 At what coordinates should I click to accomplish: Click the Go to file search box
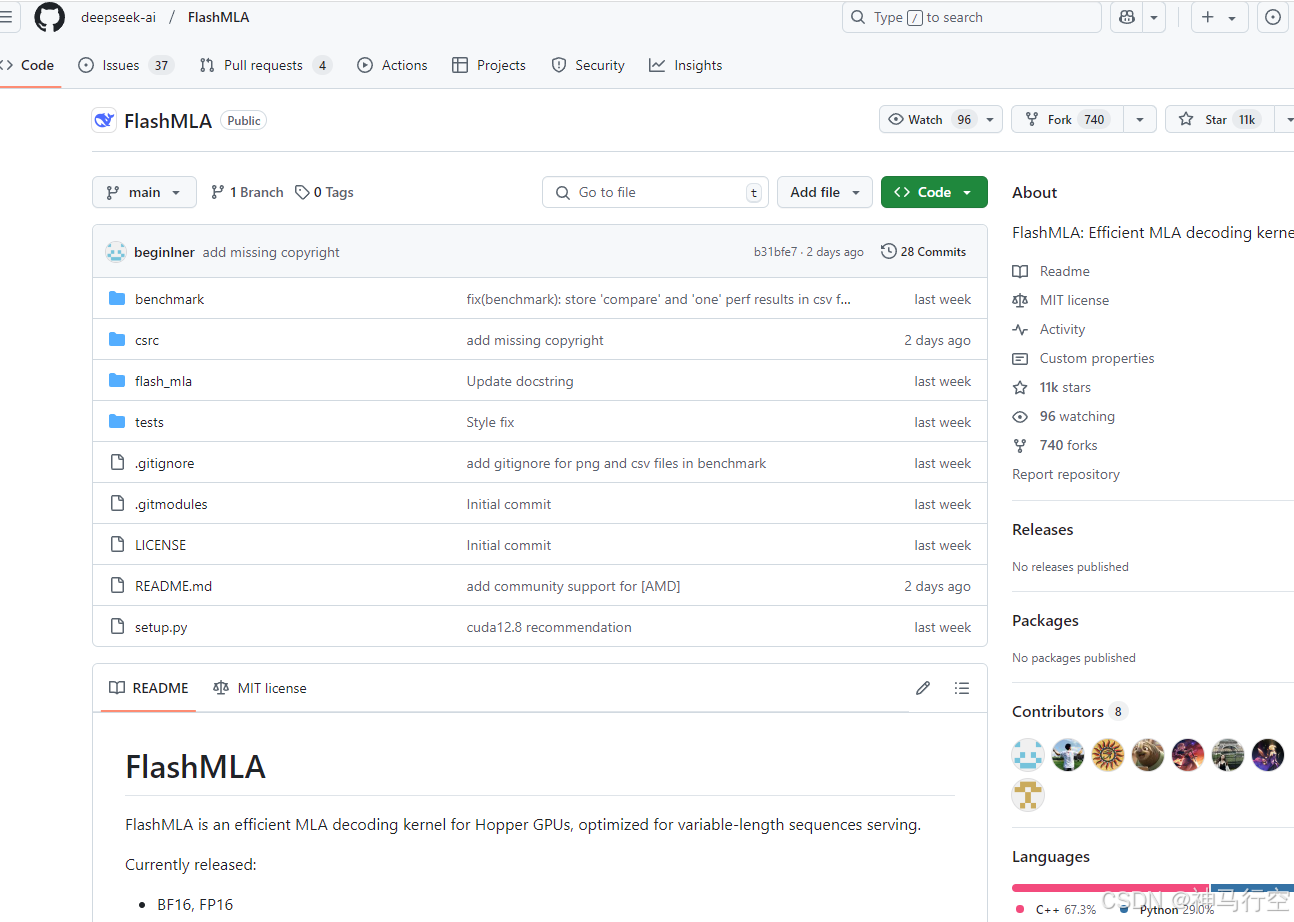[655, 192]
